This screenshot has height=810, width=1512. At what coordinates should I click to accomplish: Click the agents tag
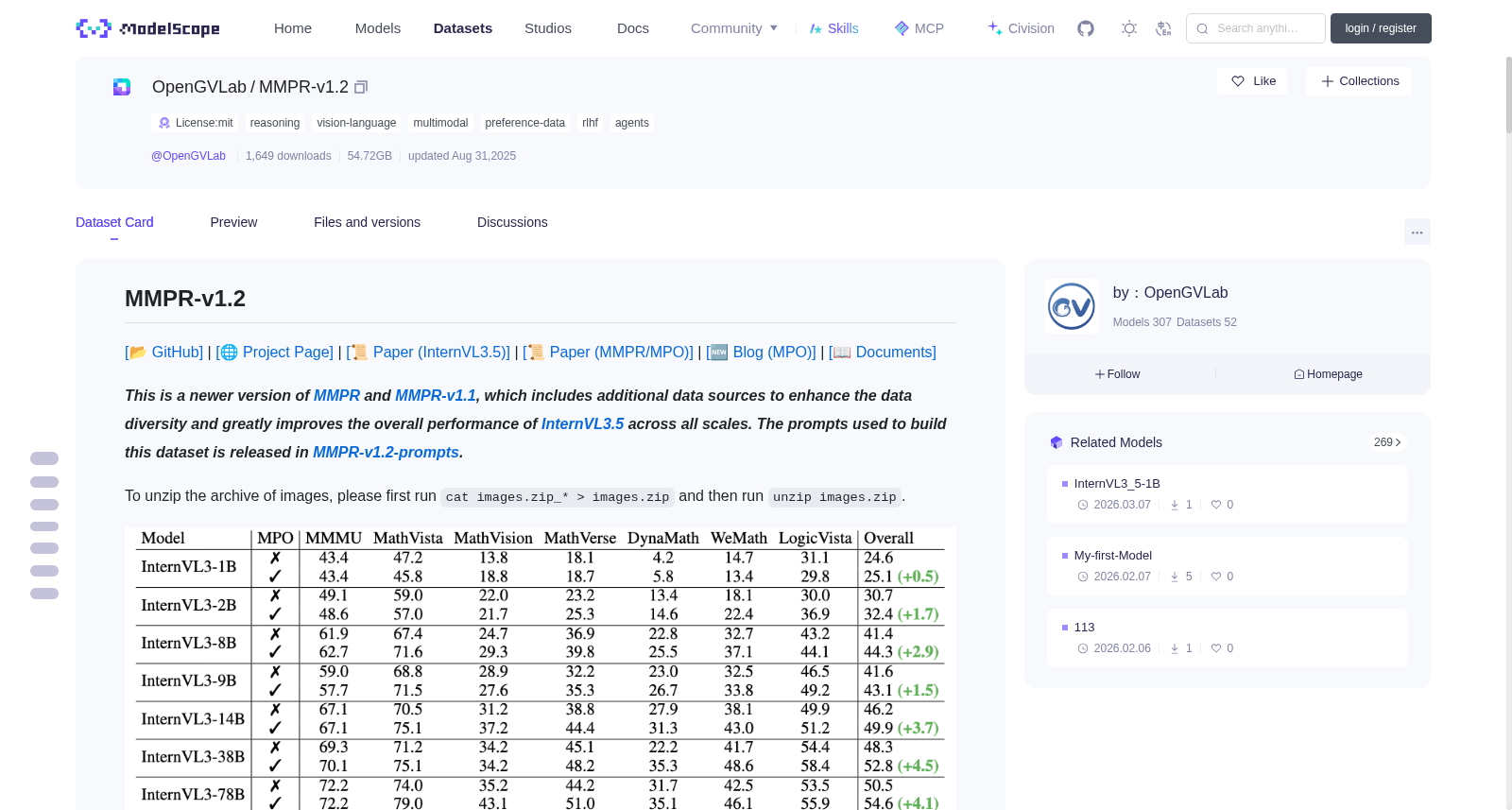[632, 123]
